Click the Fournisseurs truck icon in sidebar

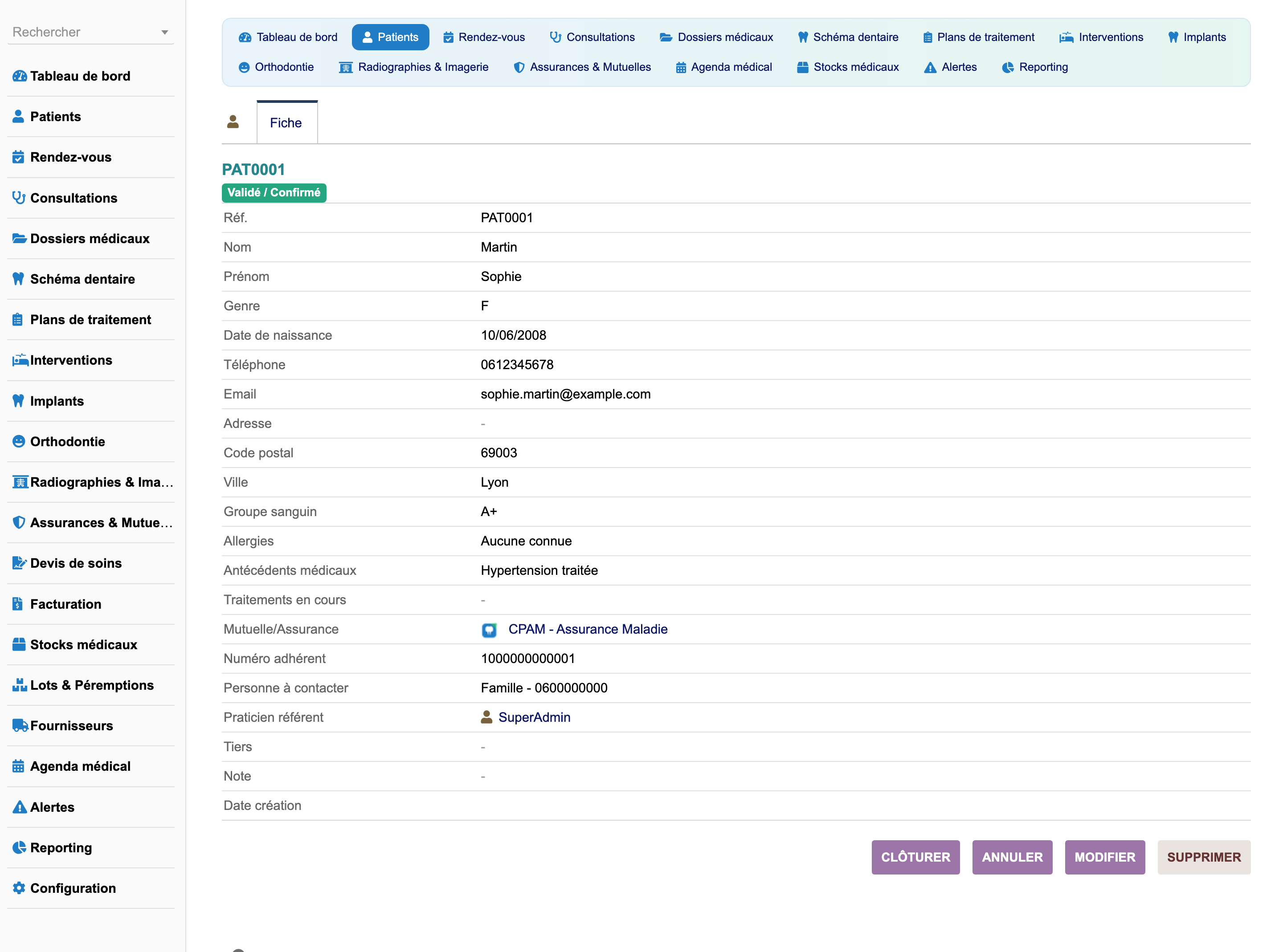[x=20, y=725]
